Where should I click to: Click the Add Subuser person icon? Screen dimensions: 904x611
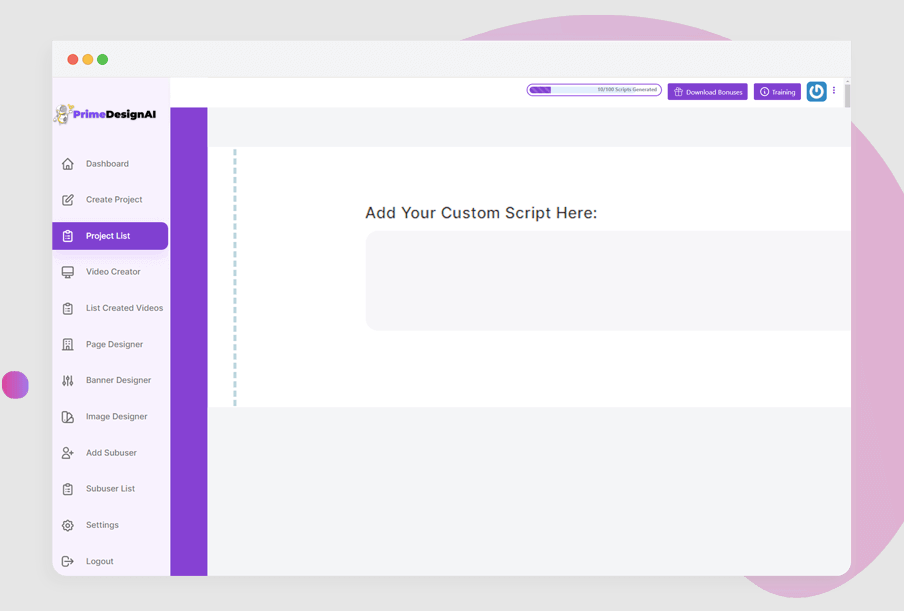[67, 452]
